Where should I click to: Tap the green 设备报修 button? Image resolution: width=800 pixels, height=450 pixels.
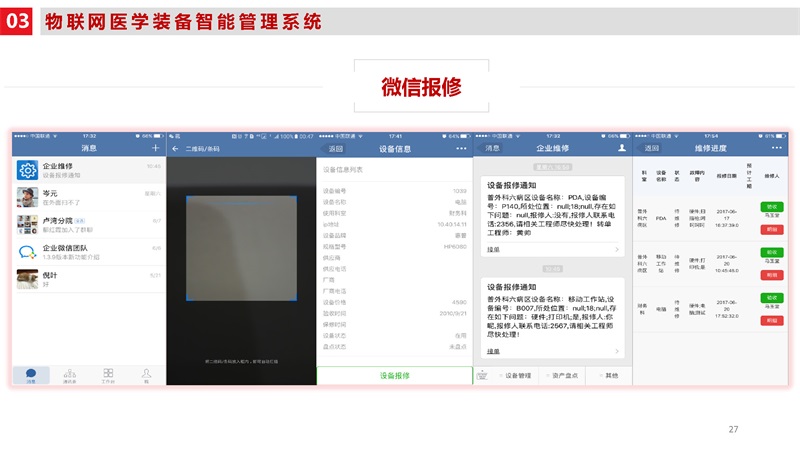(x=394, y=376)
